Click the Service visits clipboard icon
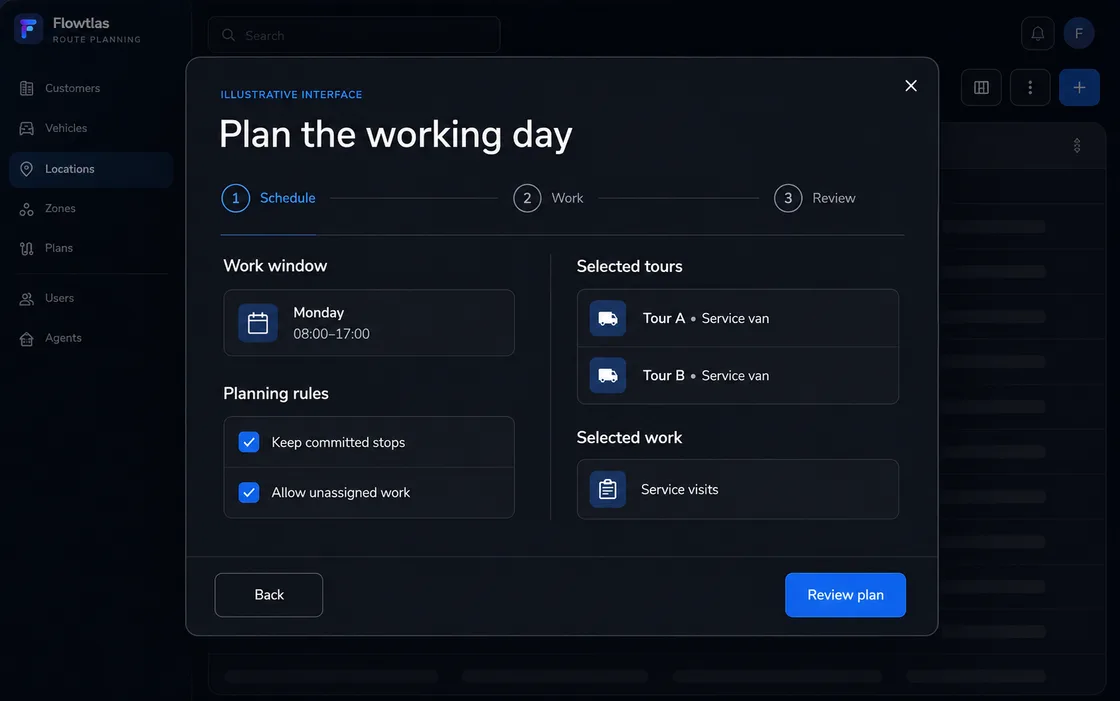Viewport: 1120px width, 701px height. [608, 489]
